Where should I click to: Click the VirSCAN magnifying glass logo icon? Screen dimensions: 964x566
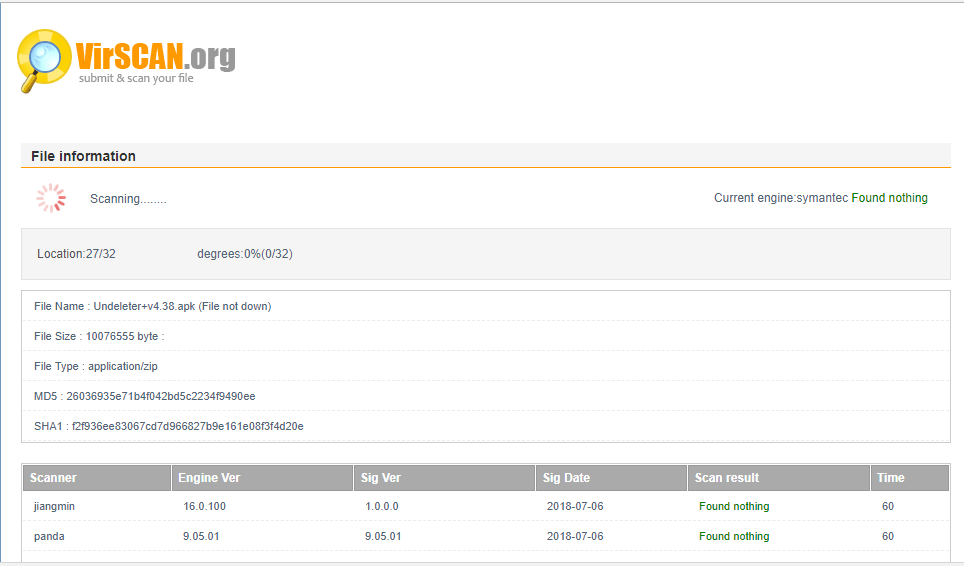44,61
